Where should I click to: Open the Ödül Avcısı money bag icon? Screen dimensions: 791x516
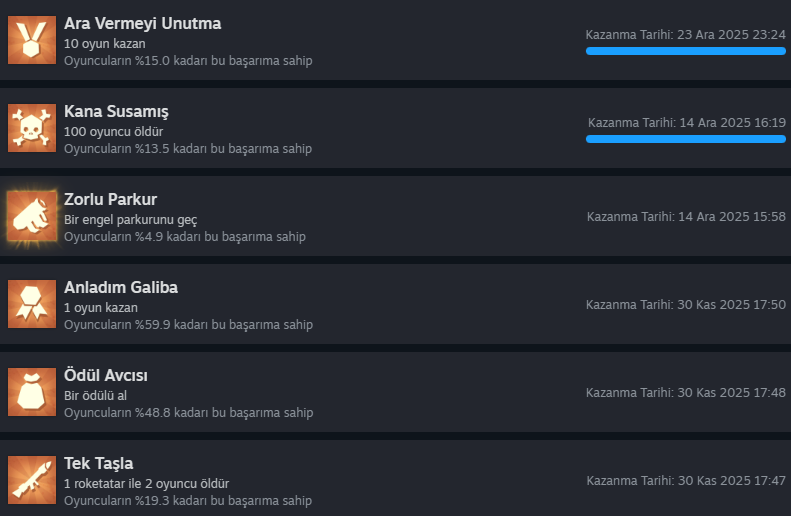tap(32, 392)
